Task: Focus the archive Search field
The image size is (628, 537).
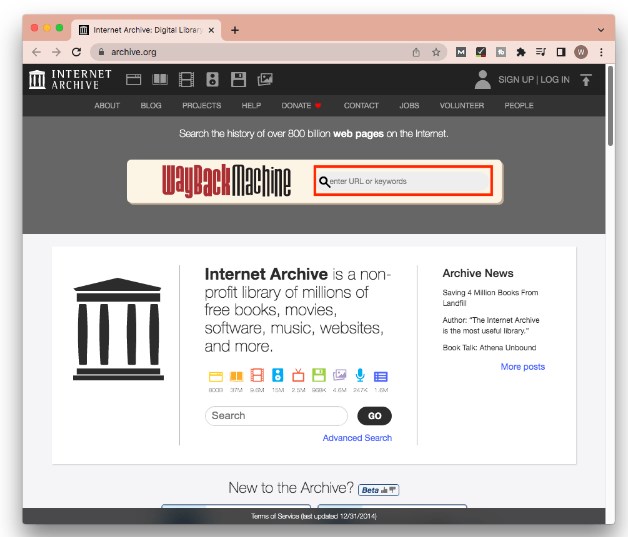Action: (276, 416)
